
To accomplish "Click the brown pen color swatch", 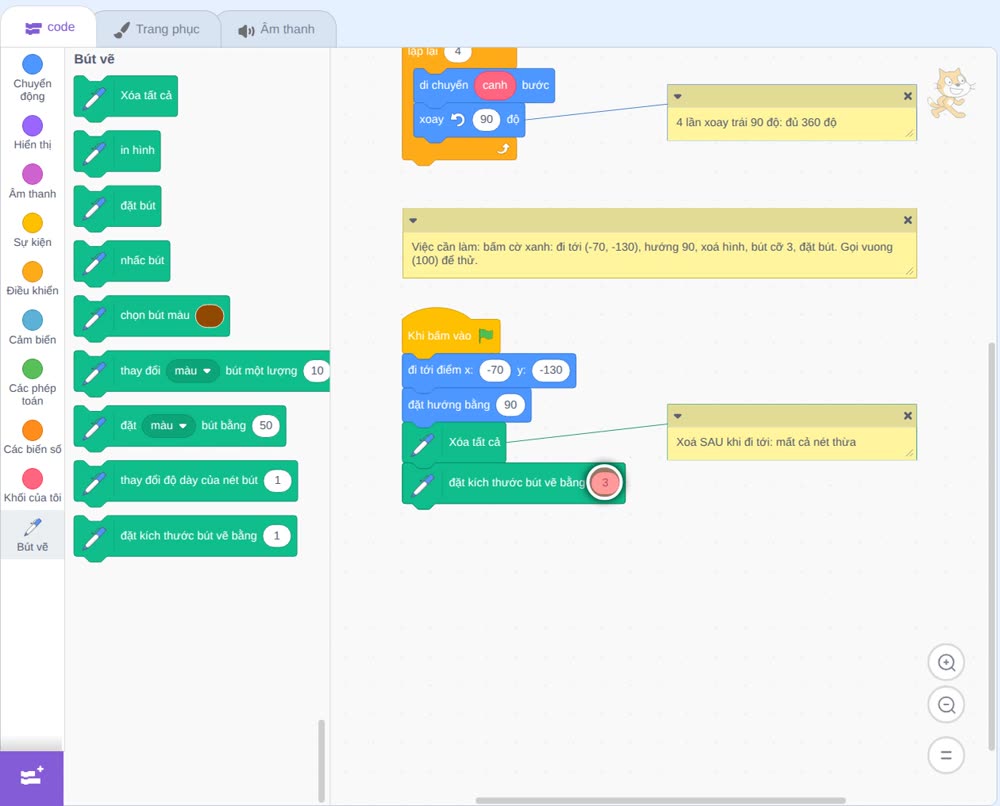I will (x=209, y=316).
